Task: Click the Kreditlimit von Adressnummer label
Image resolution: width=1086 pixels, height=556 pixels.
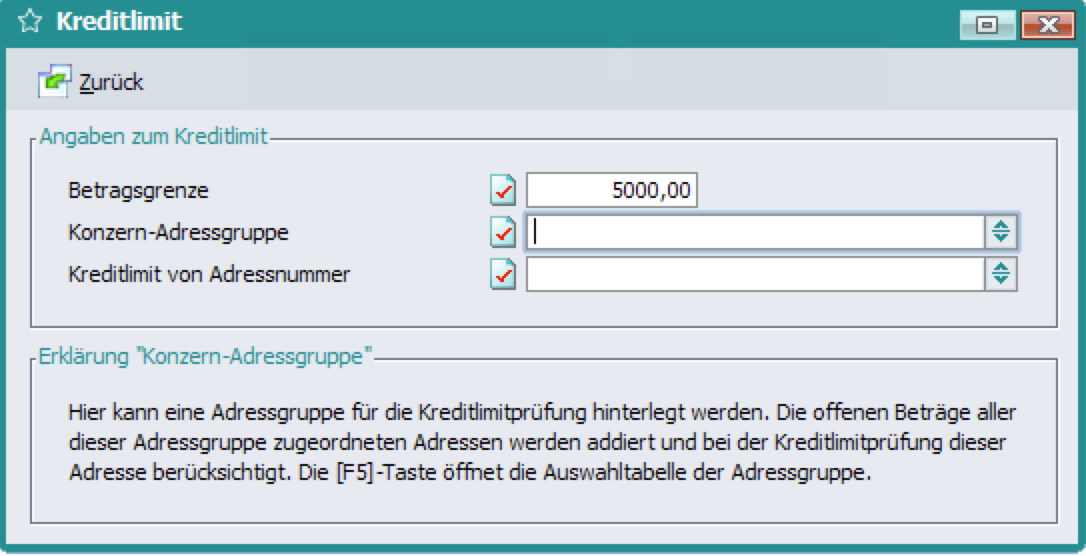Action: pos(209,274)
